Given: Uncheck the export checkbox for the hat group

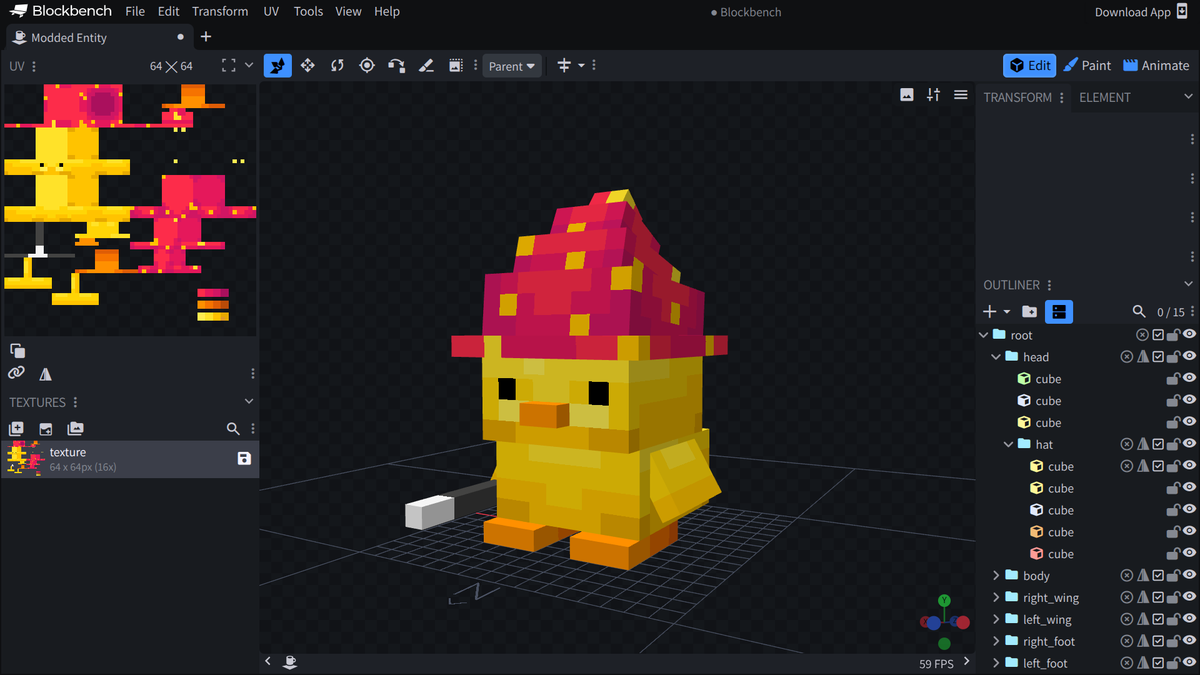Looking at the screenshot, I should [x=1158, y=443].
